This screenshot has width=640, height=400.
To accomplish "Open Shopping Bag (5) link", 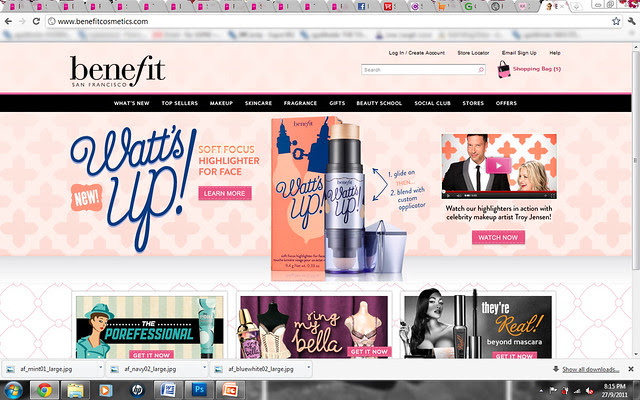I will (x=537, y=69).
